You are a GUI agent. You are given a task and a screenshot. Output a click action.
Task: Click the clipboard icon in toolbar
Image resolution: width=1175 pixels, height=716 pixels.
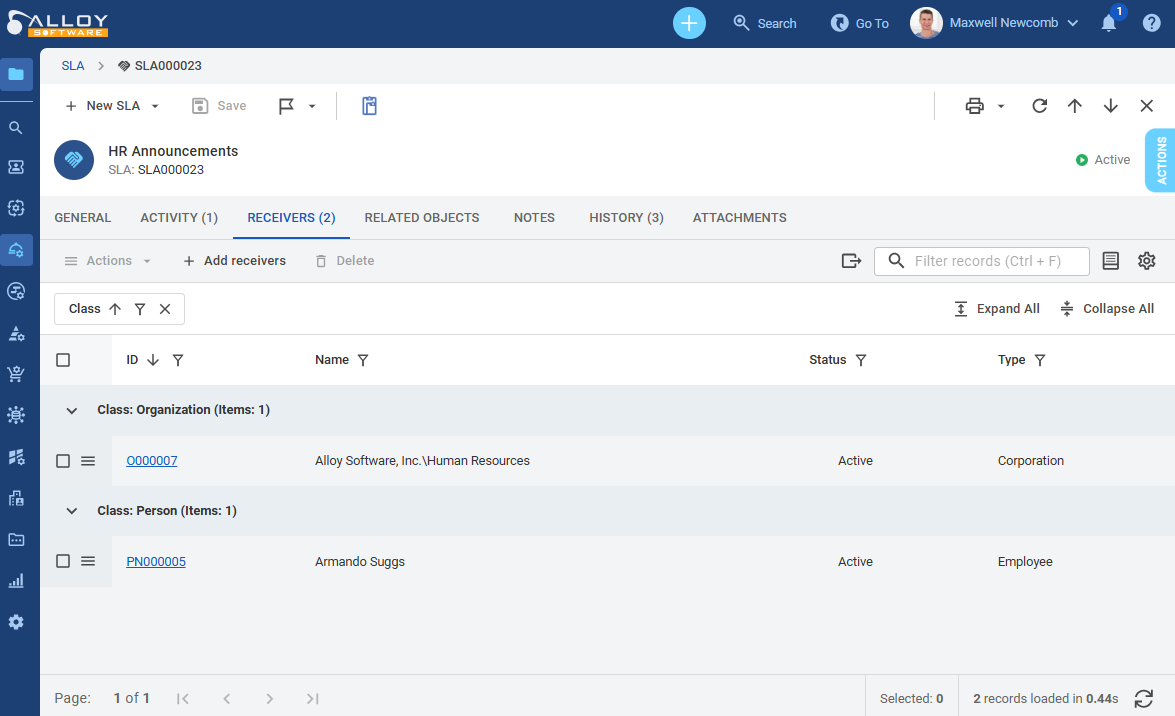(369, 106)
